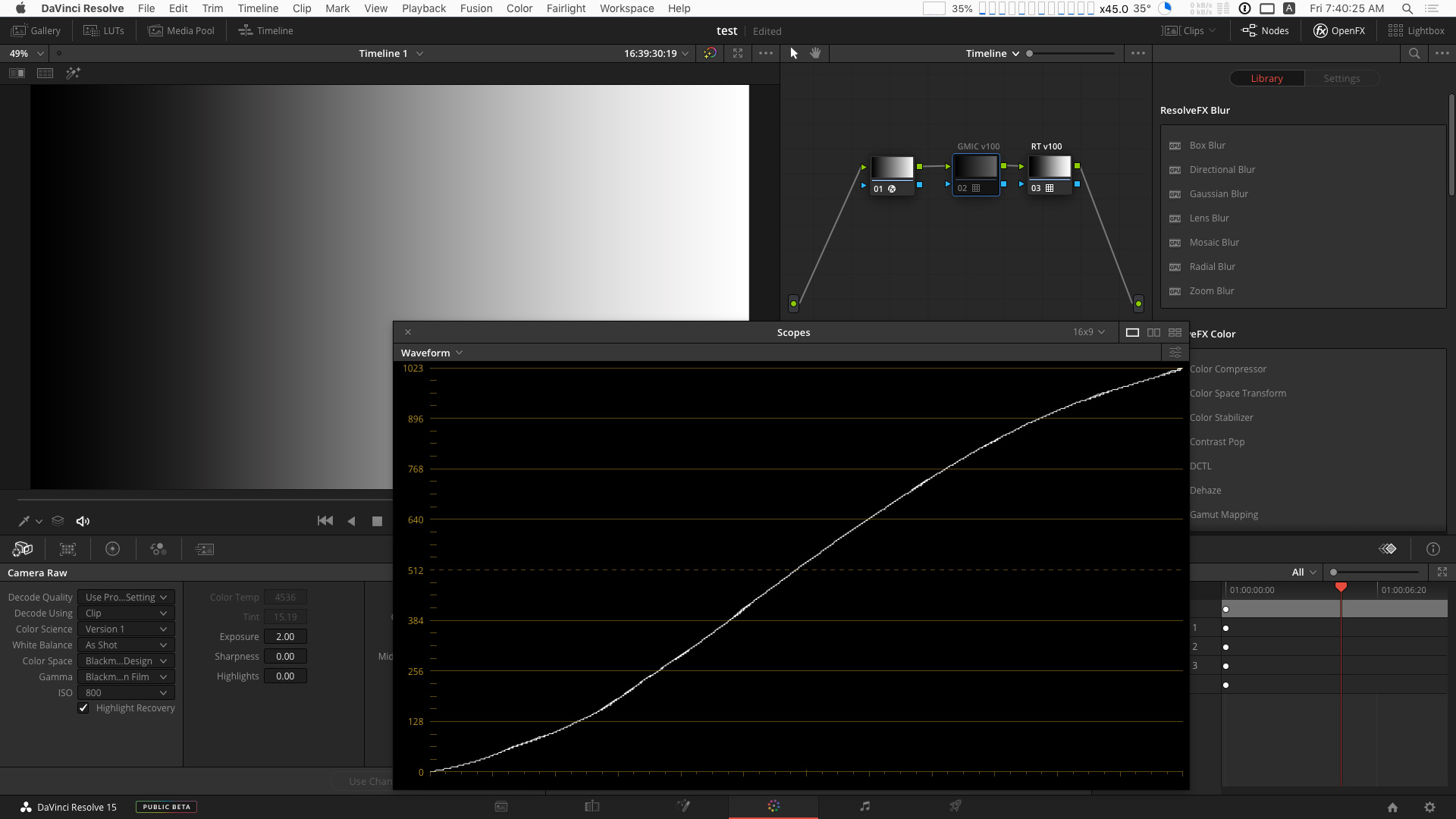Screen dimensions: 1456x819
Task: Click the Waveform scope display icon
Action: (x=1132, y=331)
